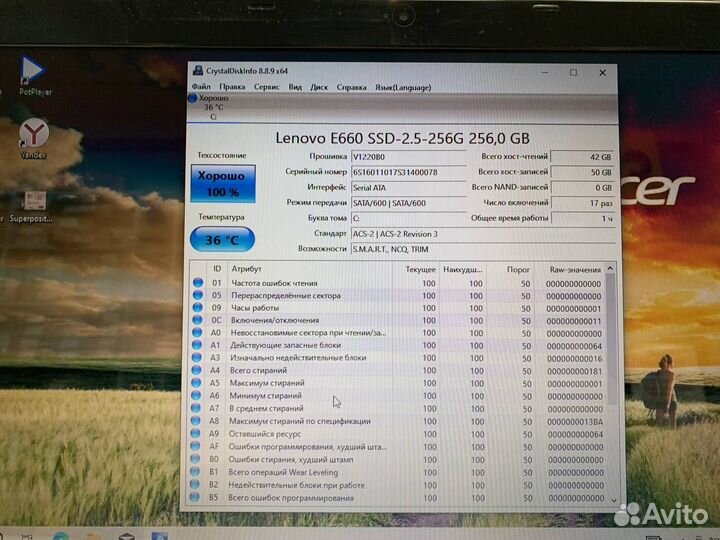
Task: Open the Yandex browser desktop icon
Action: coord(33,138)
